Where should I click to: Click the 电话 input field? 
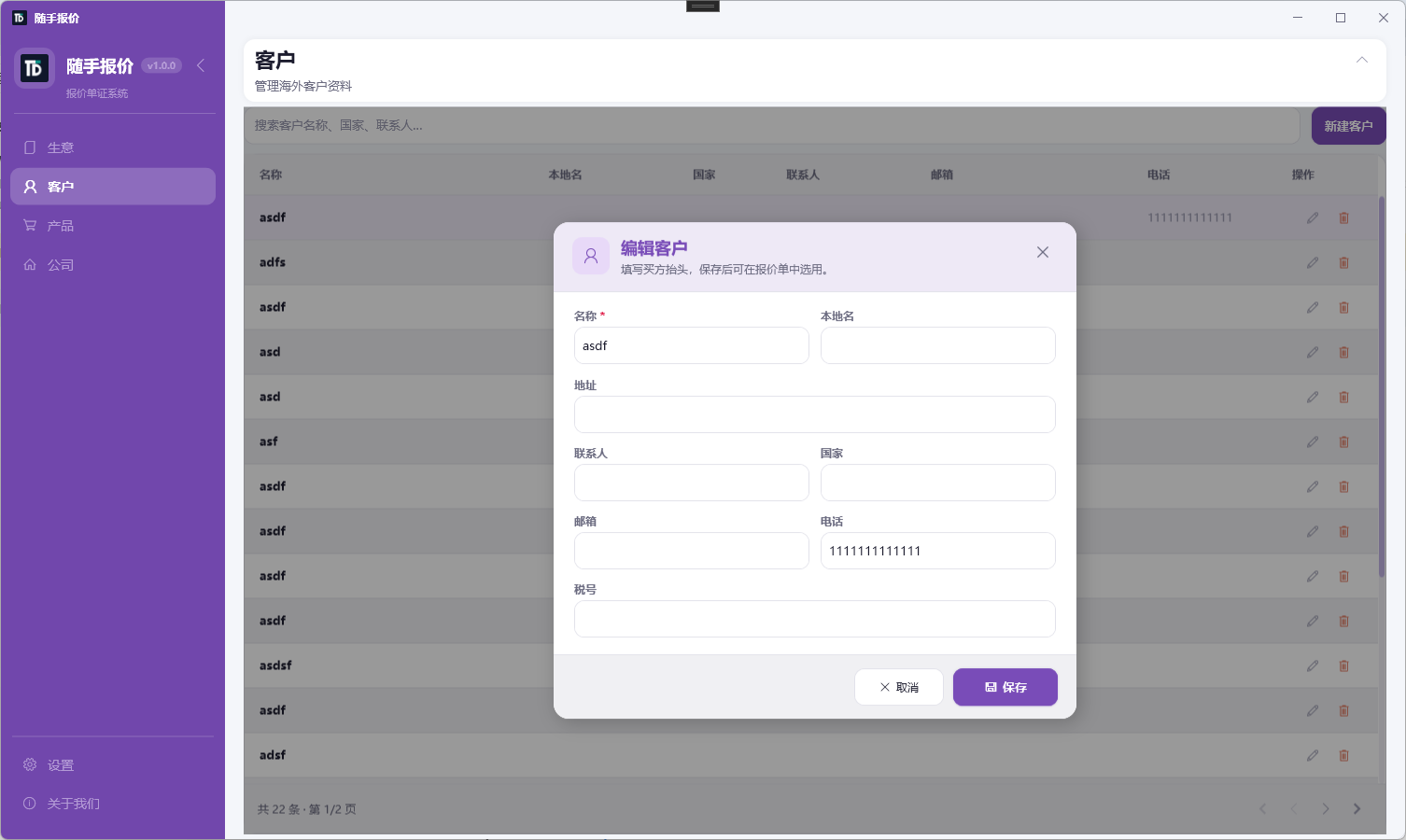coord(938,551)
